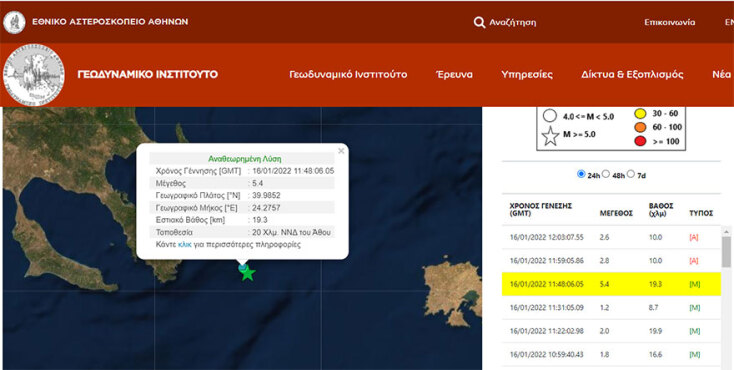The height and width of the screenshot is (370, 734).
Task: Click the [A] type tag in the 11:59:05.86 row
Action: click(694, 261)
